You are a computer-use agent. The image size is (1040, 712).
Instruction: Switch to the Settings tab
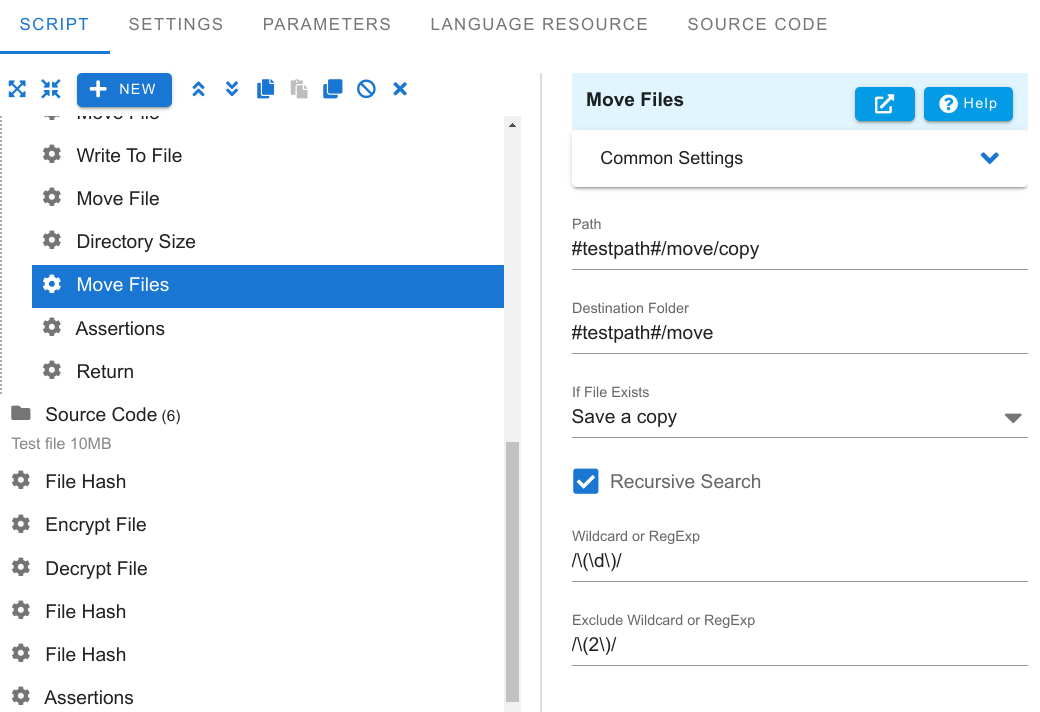176,24
